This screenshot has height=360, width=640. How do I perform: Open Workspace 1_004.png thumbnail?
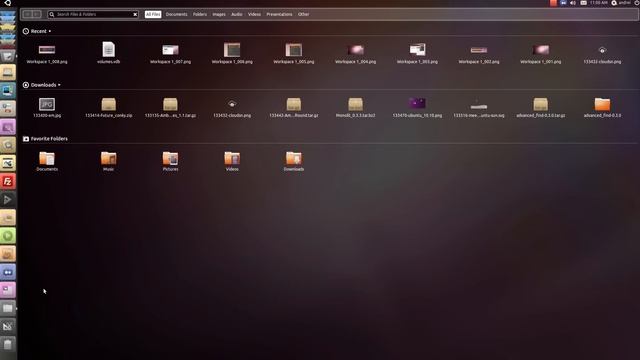[356, 50]
